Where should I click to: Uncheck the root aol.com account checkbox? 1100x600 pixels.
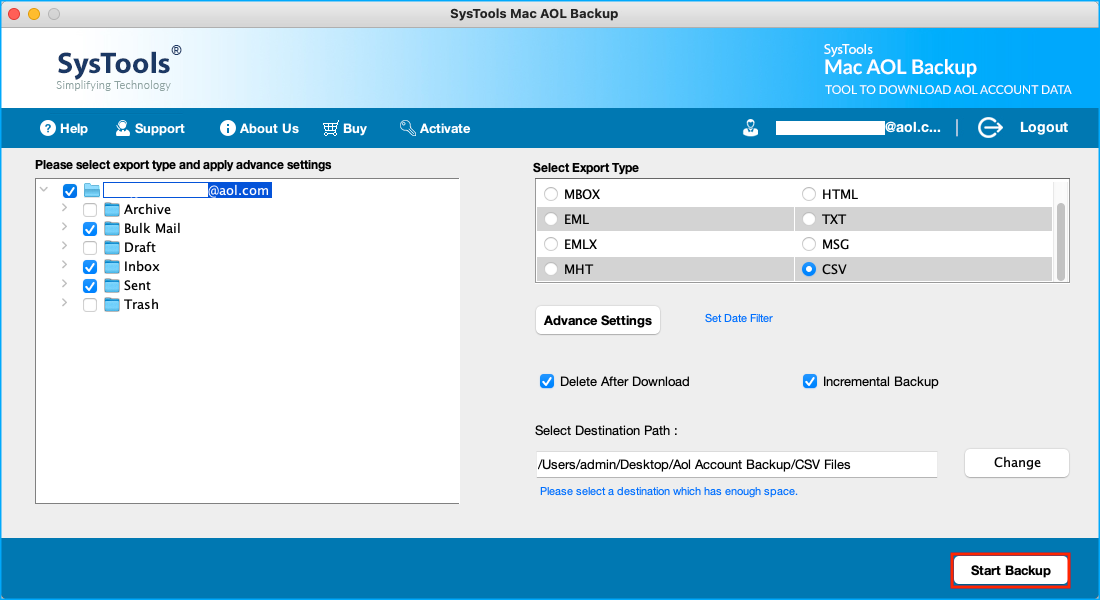click(70, 191)
